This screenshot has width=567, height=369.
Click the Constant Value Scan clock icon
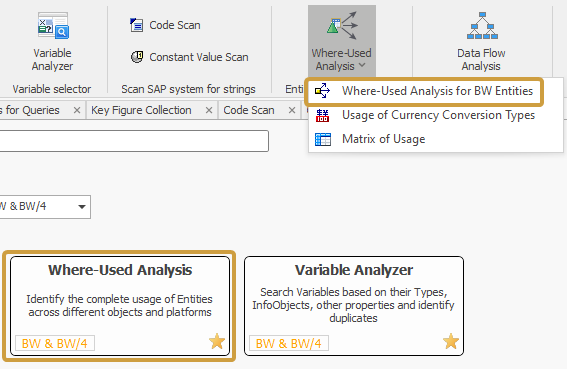tap(137, 57)
